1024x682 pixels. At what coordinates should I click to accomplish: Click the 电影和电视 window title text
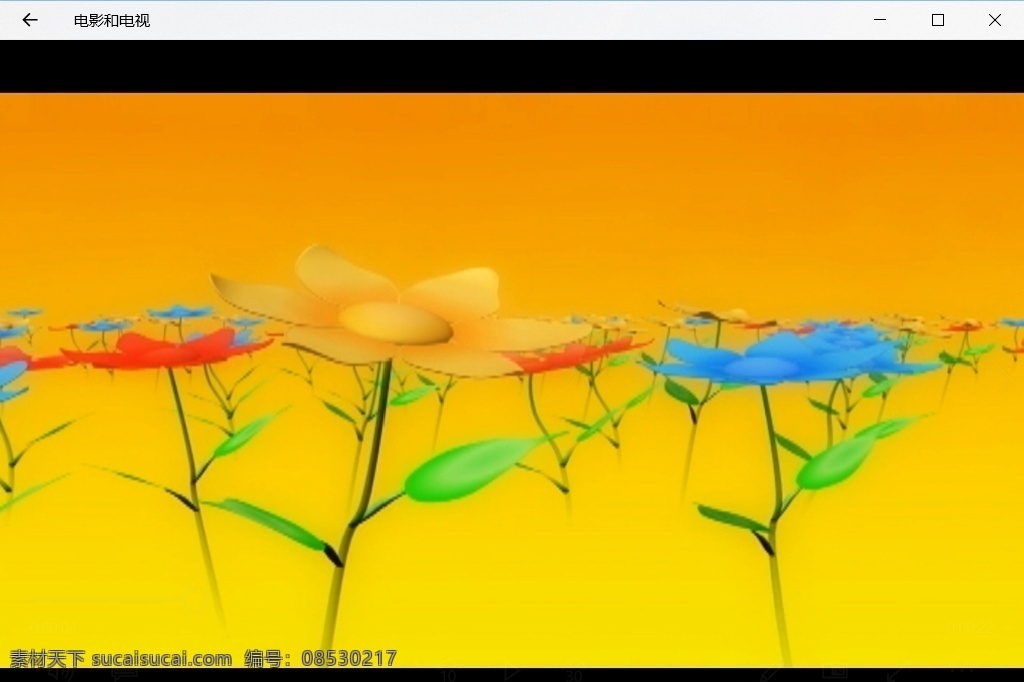112,21
